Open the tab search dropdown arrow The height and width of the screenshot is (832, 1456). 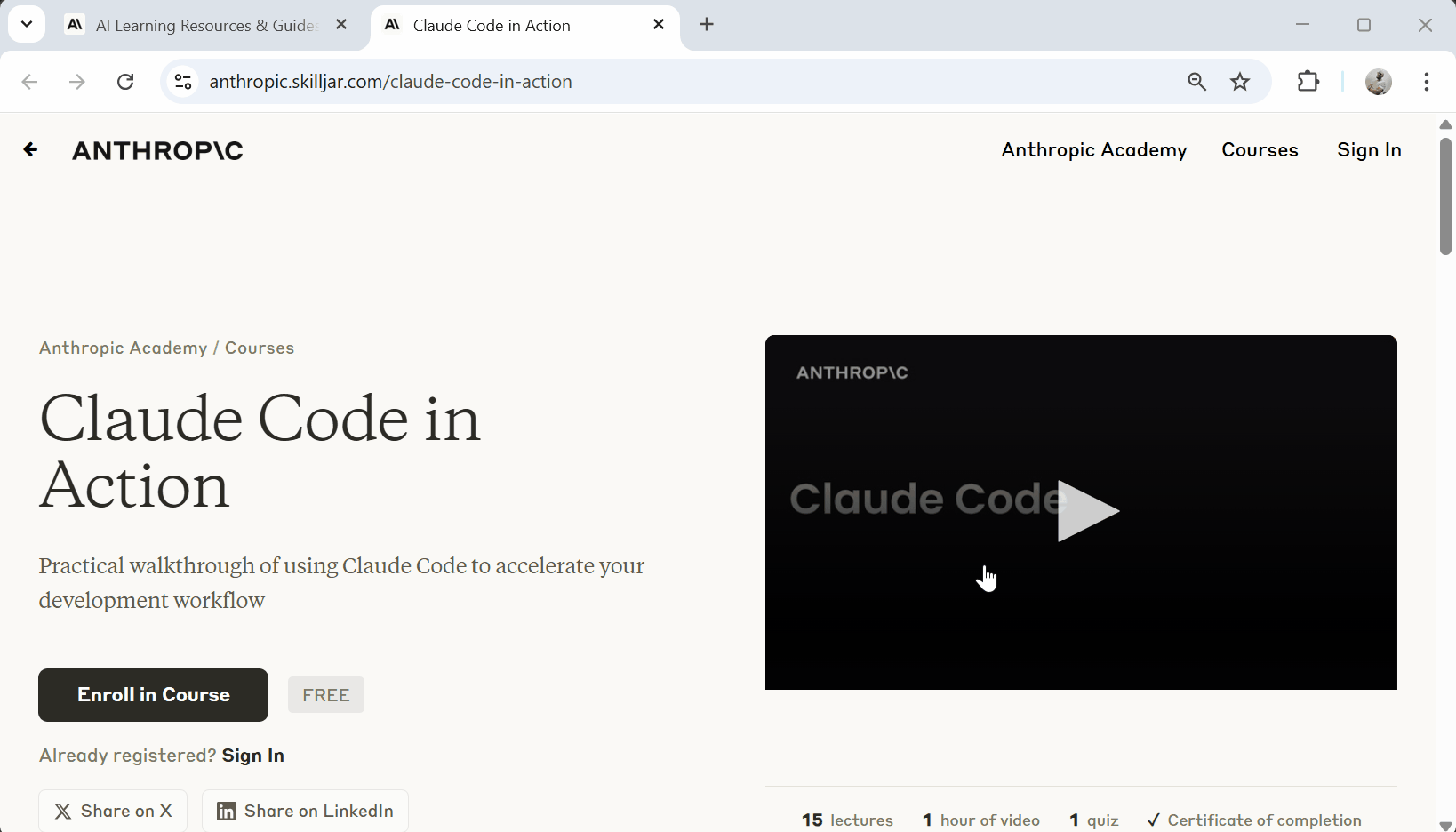click(27, 24)
